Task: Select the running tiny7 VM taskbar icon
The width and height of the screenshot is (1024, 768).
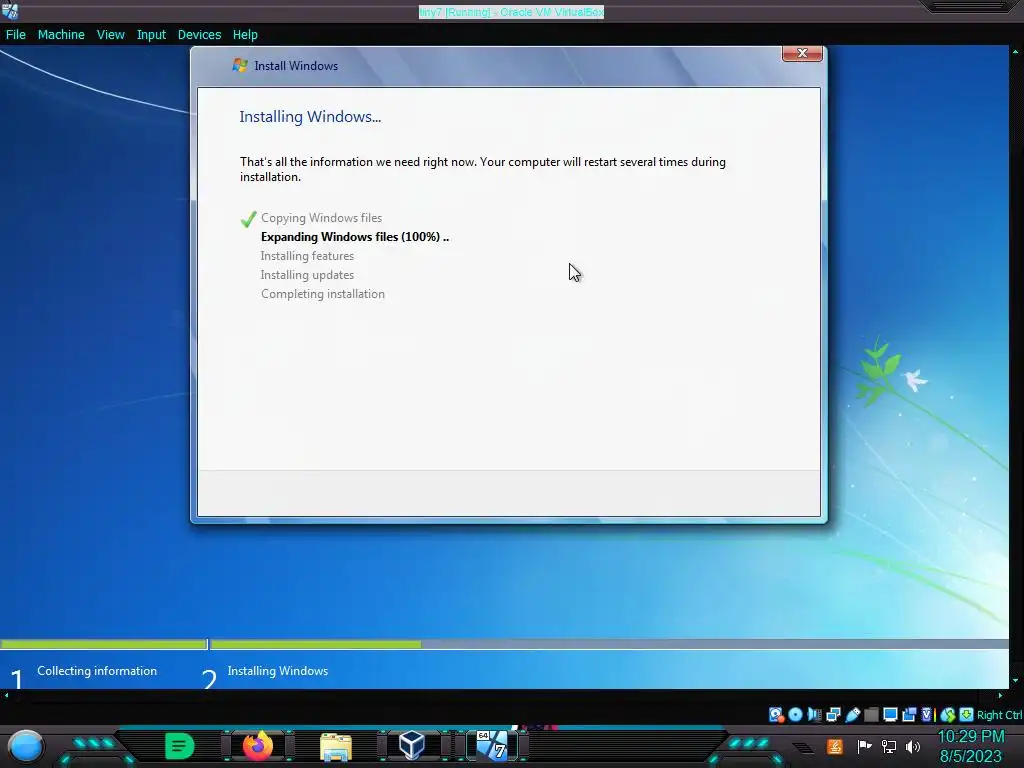Action: click(492, 746)
